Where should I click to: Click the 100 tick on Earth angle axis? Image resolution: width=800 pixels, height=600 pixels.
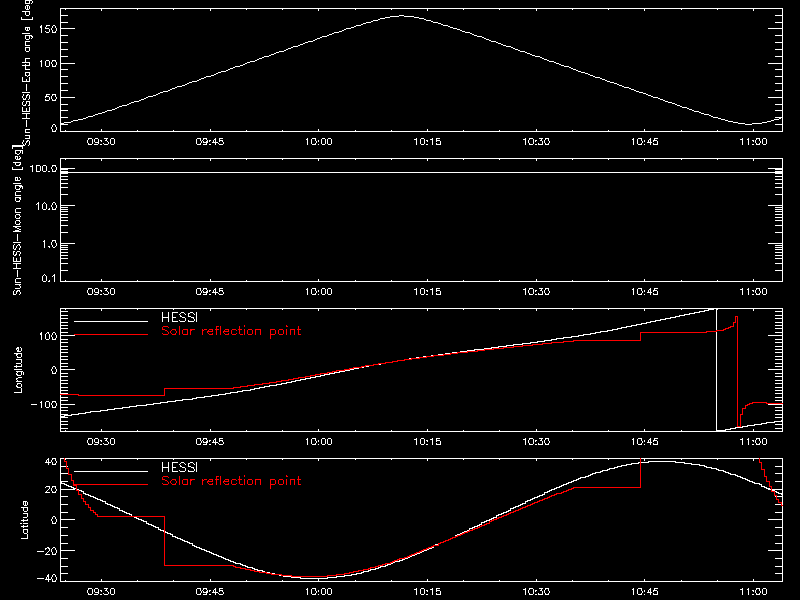48,64
